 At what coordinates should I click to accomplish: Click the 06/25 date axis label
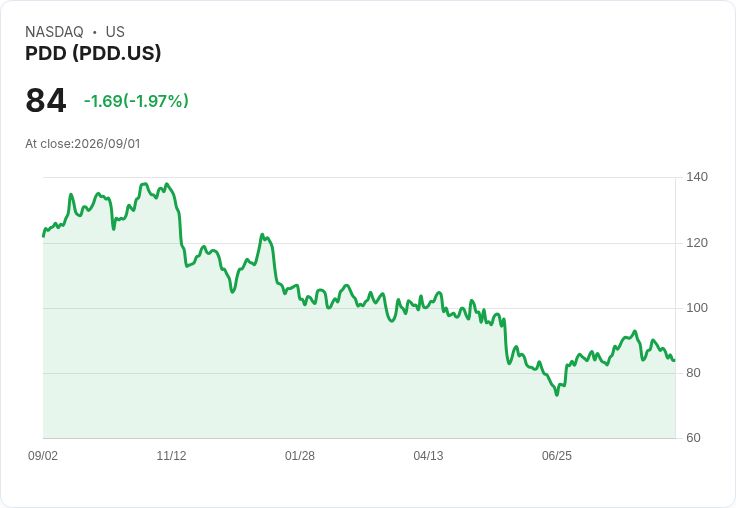pos(557,455)
